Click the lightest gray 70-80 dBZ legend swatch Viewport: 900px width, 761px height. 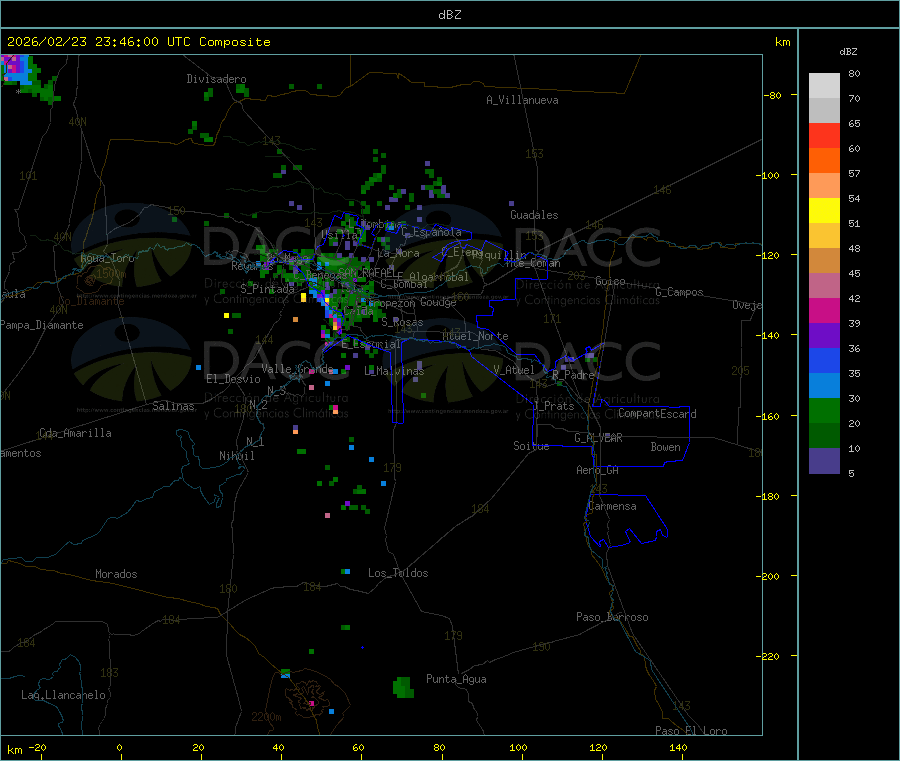(x=824, y=86)
